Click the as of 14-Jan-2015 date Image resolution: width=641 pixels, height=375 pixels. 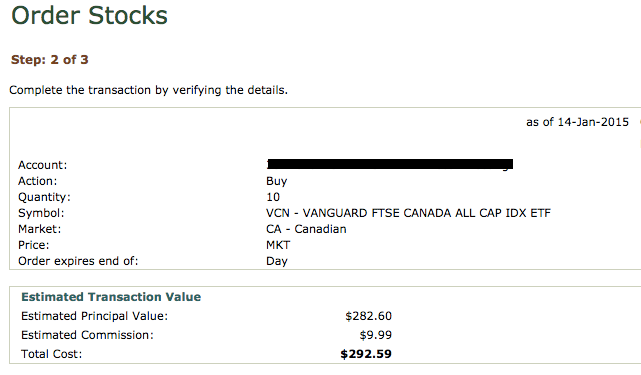click(x=577, y=122)
